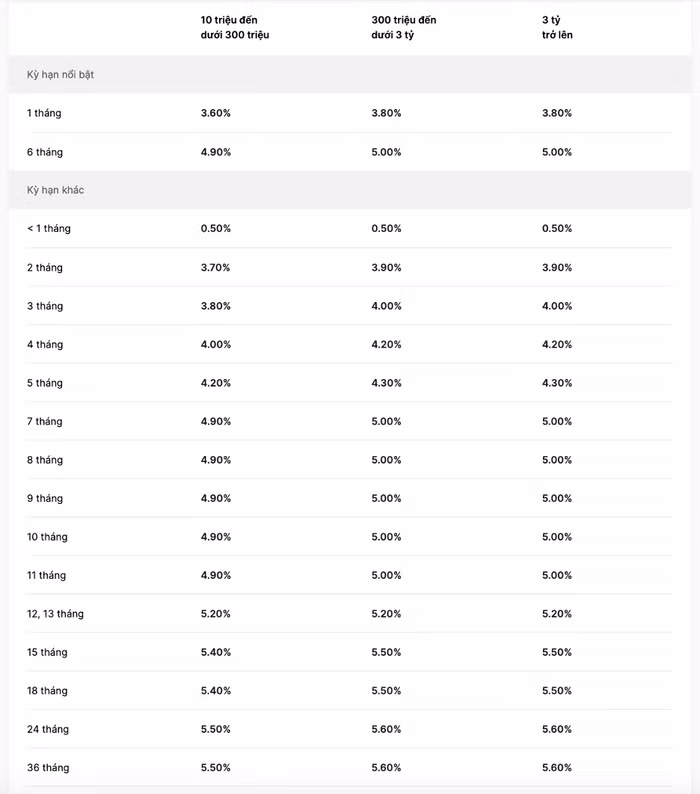Select the 3.80% rate in the 3 tháng row

215,306
